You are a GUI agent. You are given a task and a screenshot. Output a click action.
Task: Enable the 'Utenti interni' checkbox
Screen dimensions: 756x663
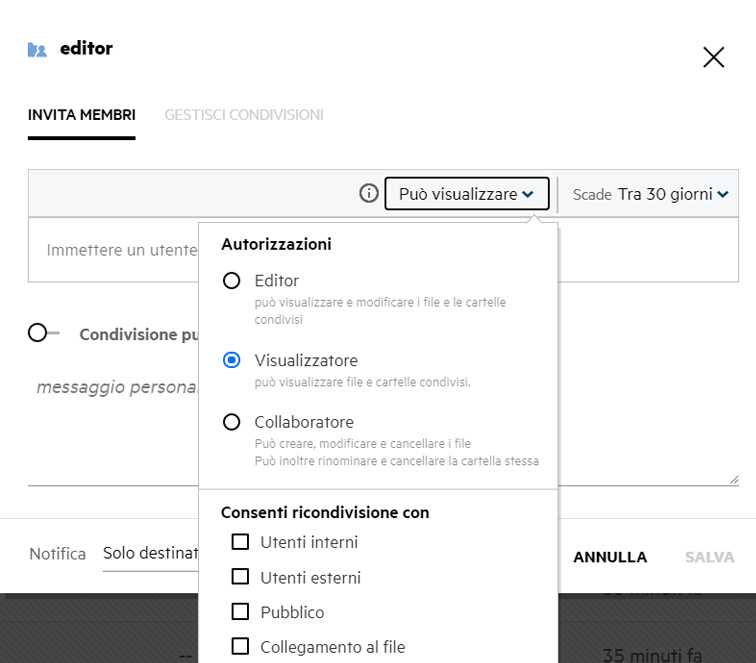click(x=240, y=542)
